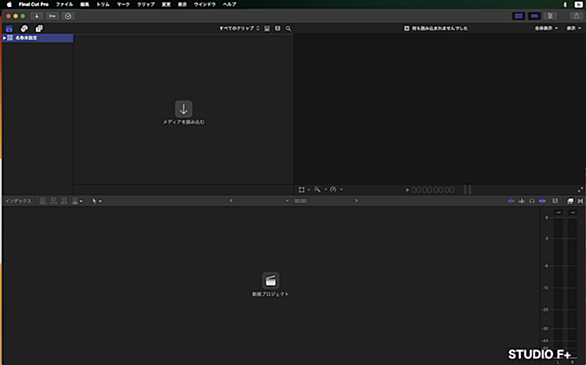Click the viewer timecode 00:00:00:00
This screenshot has height=365, width=586.
click(433, 190)
